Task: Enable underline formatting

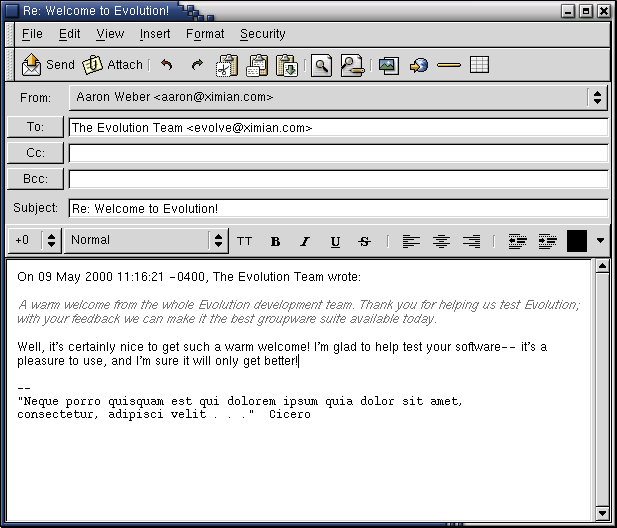Action: [x=335, y=241]
